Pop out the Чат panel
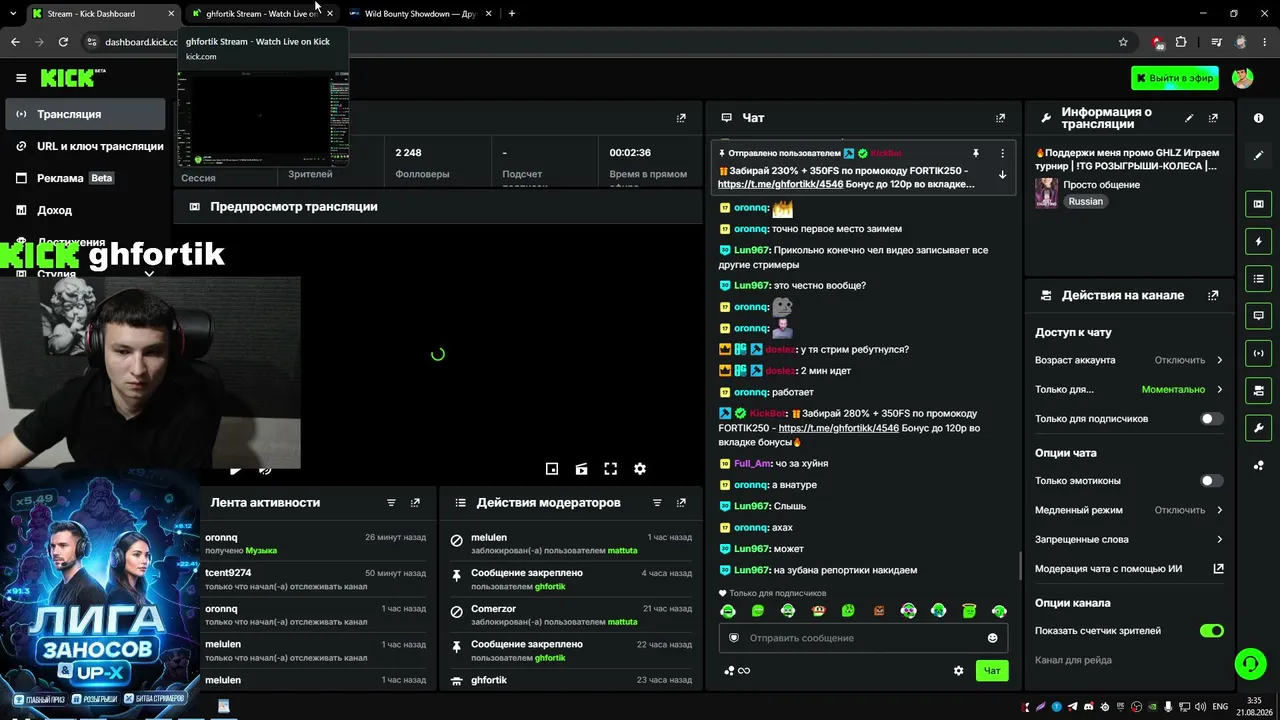Screen dimensions: 1280x720 [x=1000, y=118]
